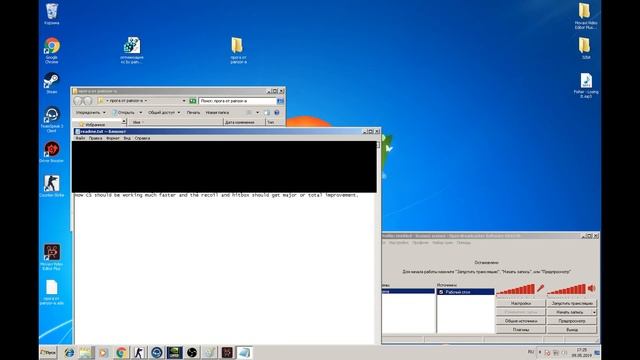Viewport: 640px width, 360px height.
Task: Select the Driver Booster desktop icon
Action: (x=52, y=152)
